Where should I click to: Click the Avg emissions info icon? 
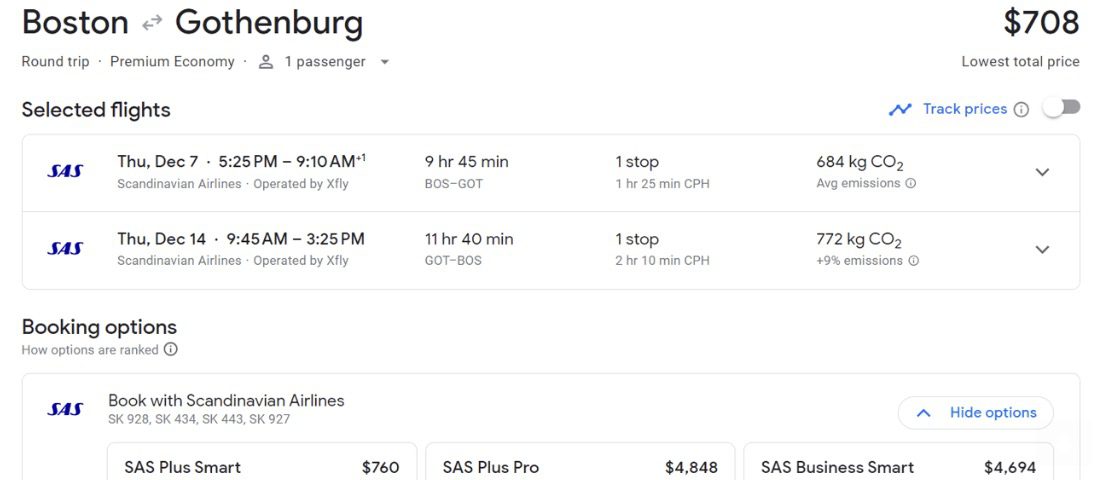pos(910,184)
